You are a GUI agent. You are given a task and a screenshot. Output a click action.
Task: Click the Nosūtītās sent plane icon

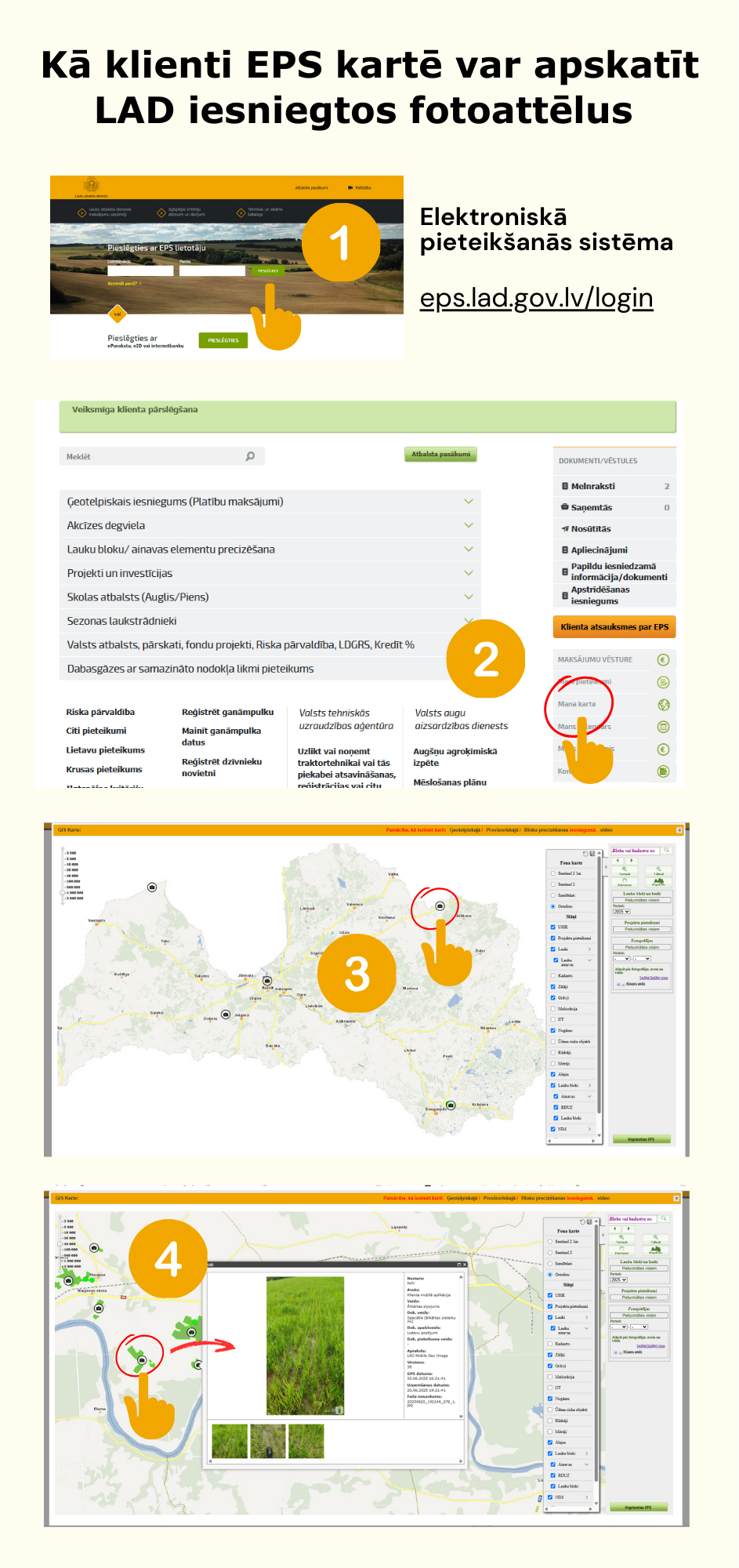point(564,528)
